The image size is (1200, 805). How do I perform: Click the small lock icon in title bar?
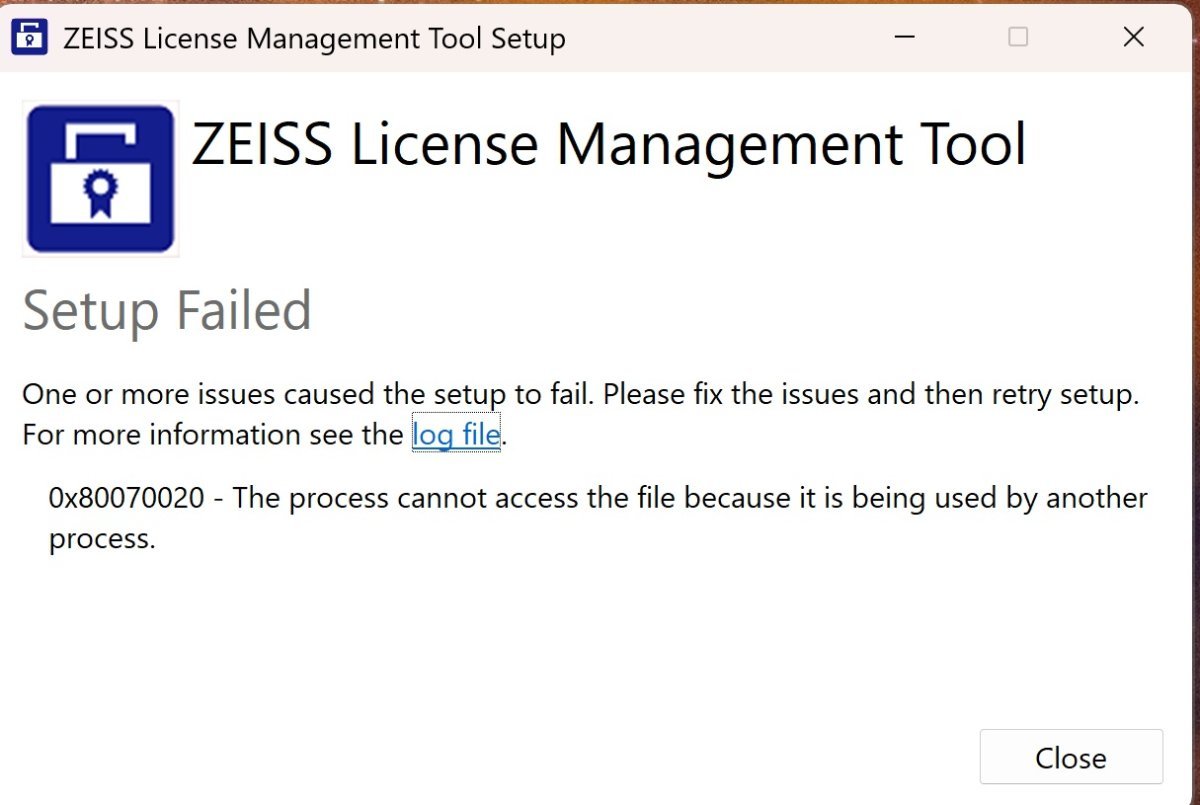pos(31,38)
